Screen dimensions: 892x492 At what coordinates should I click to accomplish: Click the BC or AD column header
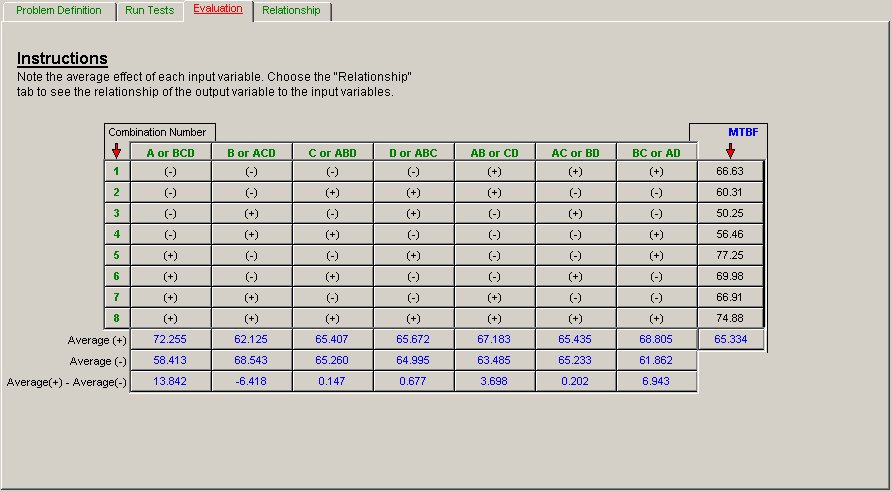[656, 153]
